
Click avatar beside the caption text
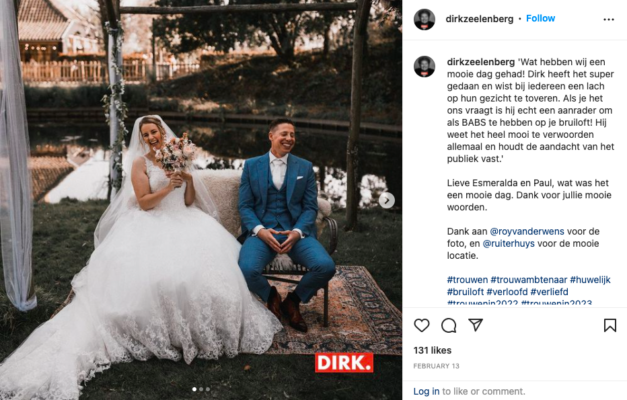pos(424,66)
